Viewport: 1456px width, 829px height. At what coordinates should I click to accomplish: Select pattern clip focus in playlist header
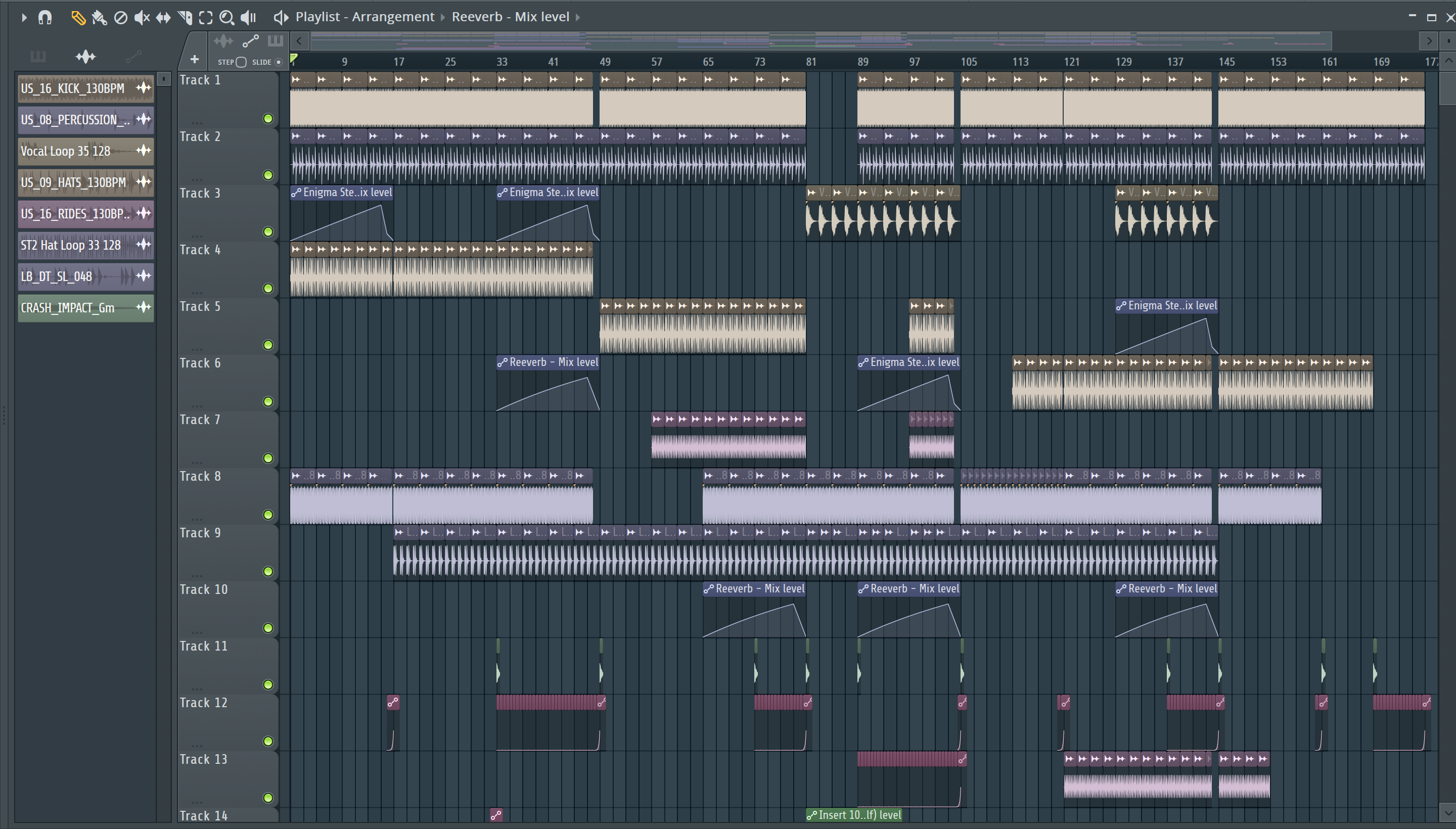tap(275, 41)
